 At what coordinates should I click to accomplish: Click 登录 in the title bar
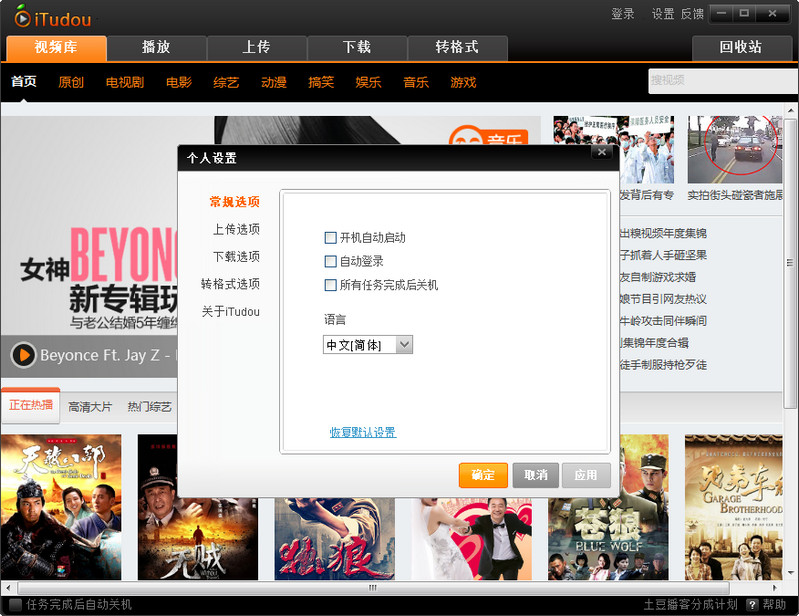623,14
